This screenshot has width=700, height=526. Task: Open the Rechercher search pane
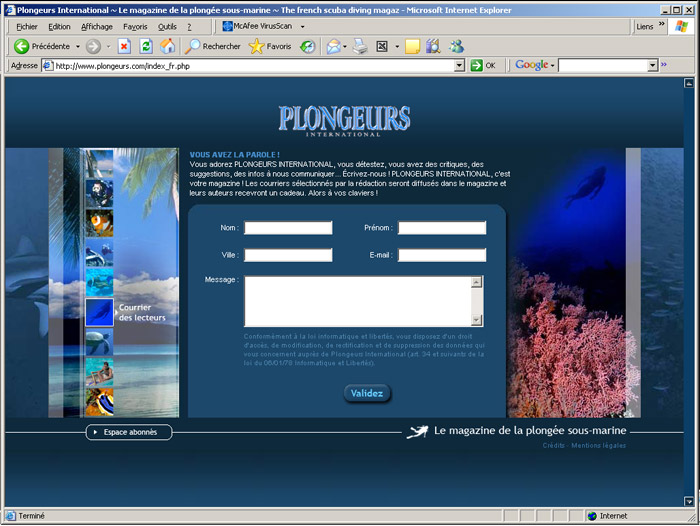(x=213, y=46)
